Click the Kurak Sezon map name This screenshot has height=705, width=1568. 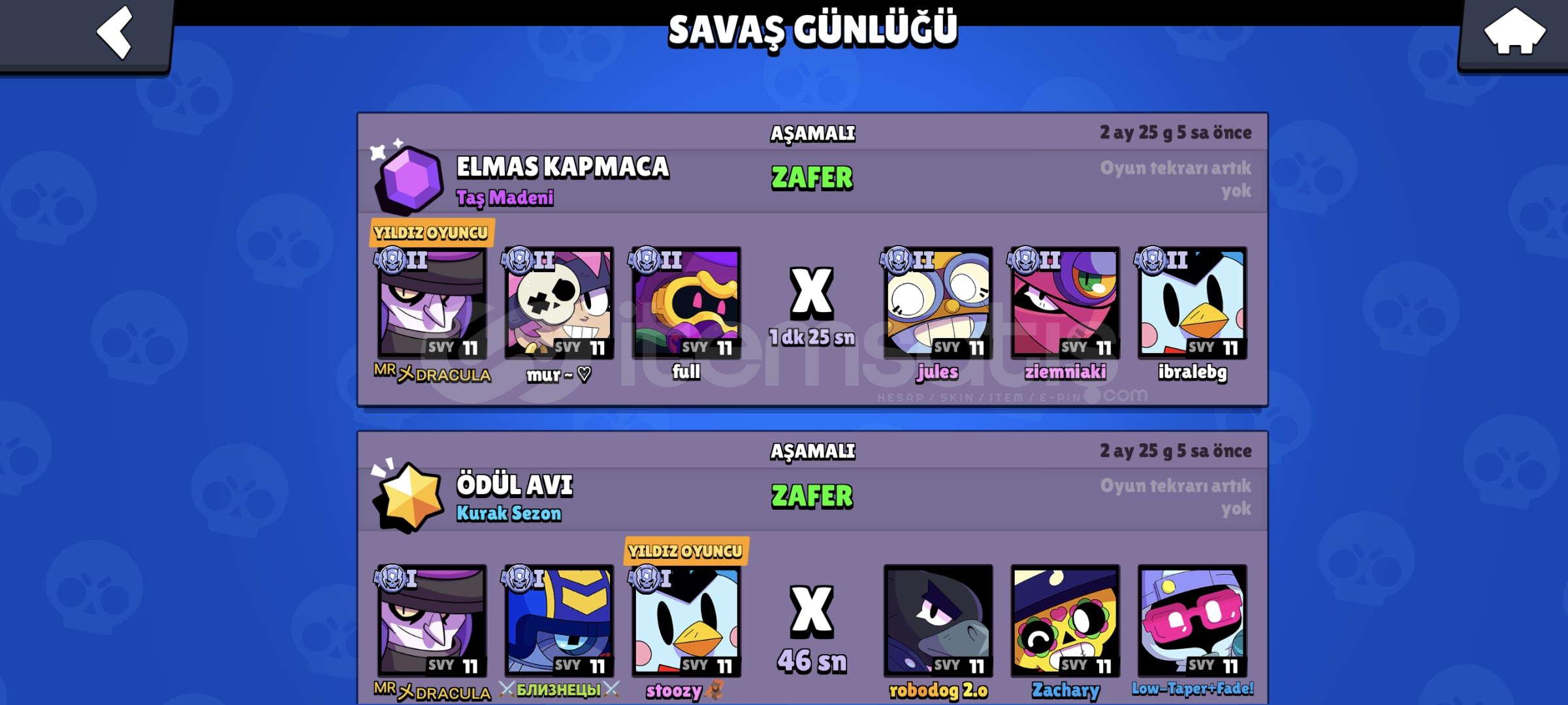pyautogui.click(x=509, y=514)
